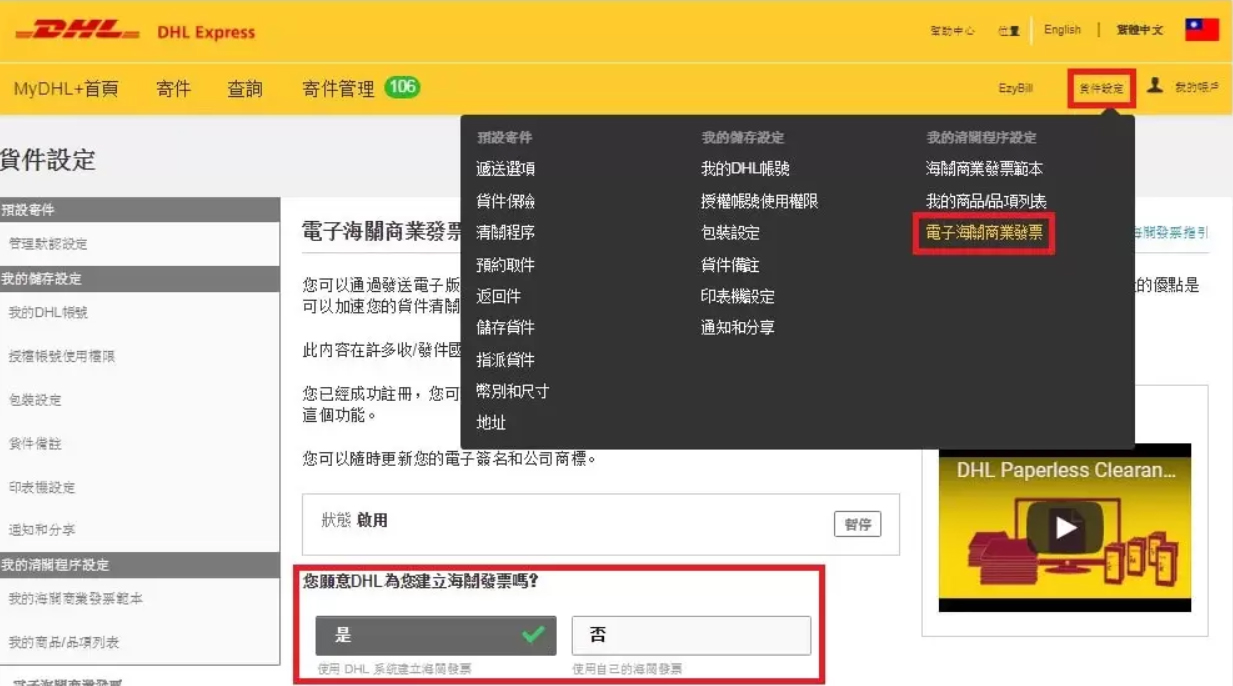Viewport: 1233px width, 686px height.
Task: Open the 寄件 menu
Action: pyautogui.click(x=173, y=89)
